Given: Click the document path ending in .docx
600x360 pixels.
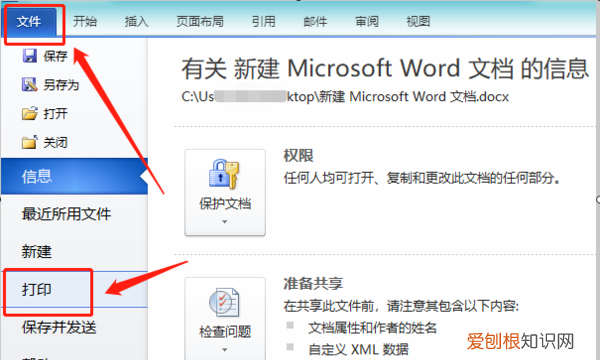Looking at the screenshot, I should 345,97.
